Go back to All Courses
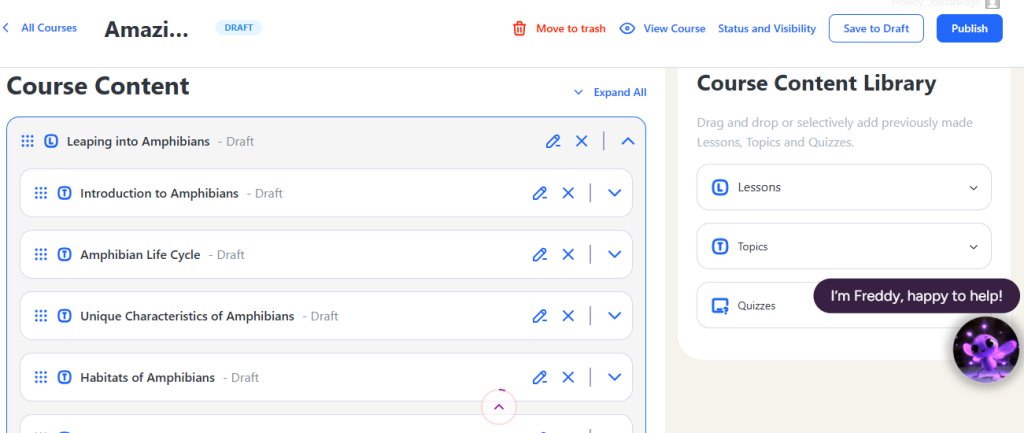 coord(40,28)
